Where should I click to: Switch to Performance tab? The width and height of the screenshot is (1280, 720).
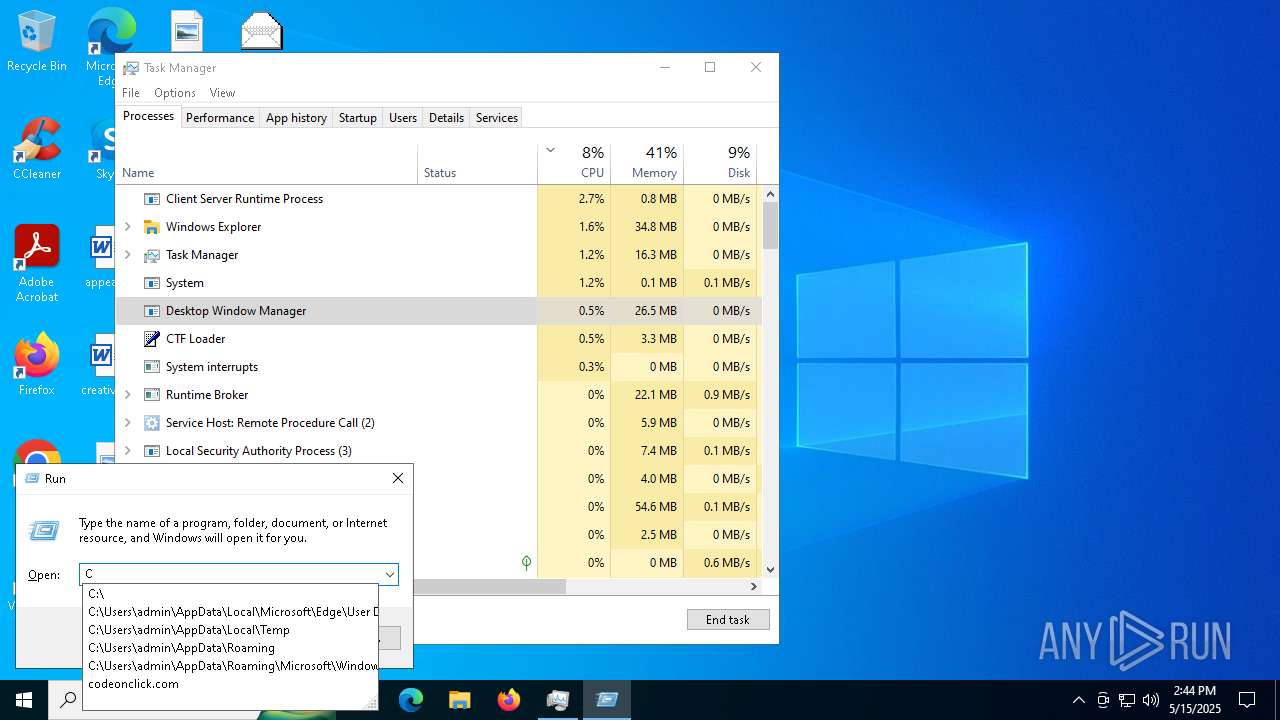point(220,118)
